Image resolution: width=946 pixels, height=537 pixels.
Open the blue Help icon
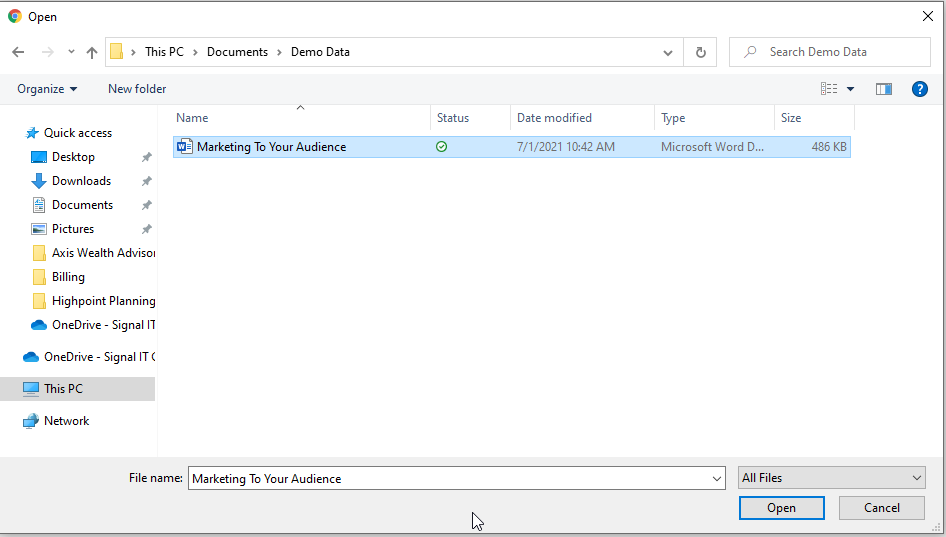(919, 89)
